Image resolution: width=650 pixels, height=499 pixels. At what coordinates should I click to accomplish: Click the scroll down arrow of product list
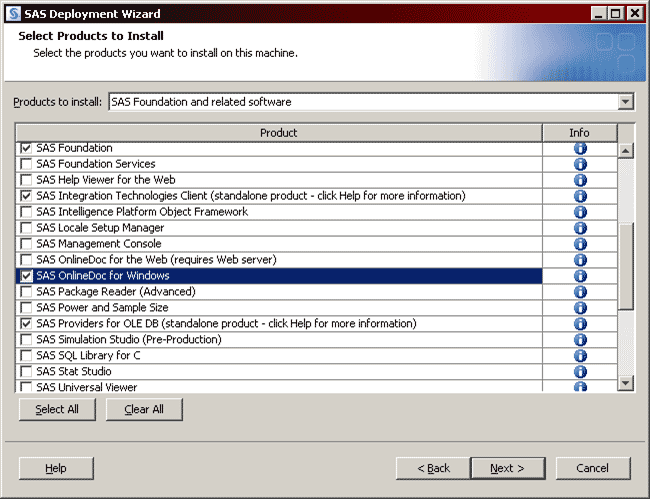[626, 383]
